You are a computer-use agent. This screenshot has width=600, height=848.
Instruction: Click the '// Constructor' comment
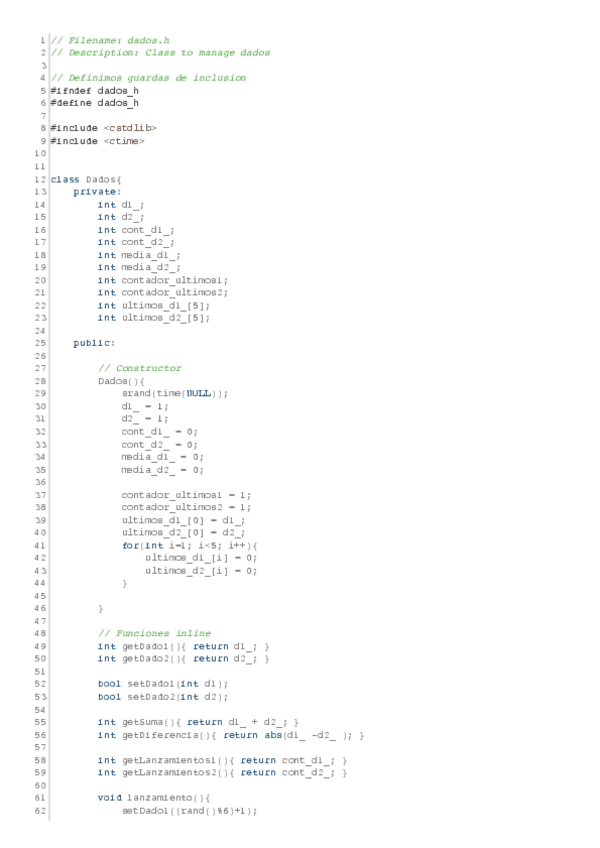click(x=140, y=368)
